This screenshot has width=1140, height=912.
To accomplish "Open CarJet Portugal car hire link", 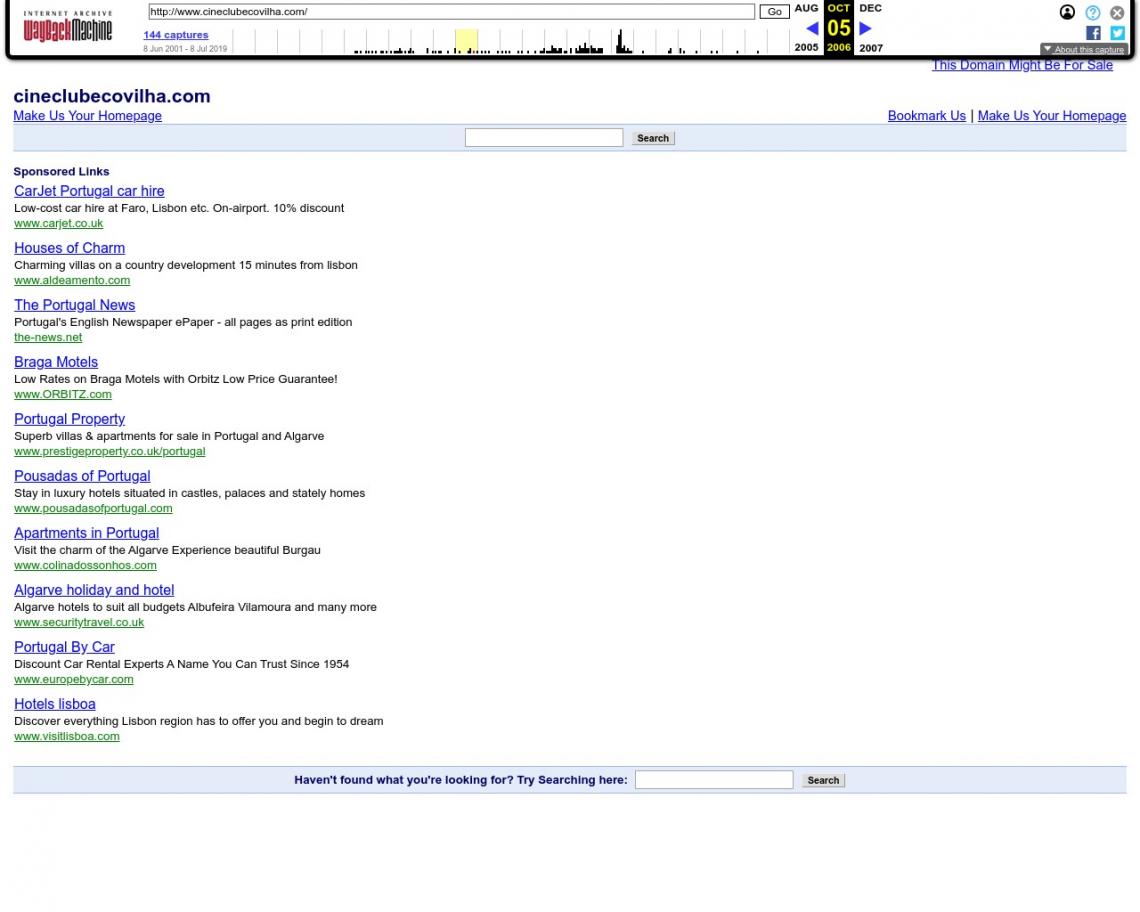I will coord(89,191).
